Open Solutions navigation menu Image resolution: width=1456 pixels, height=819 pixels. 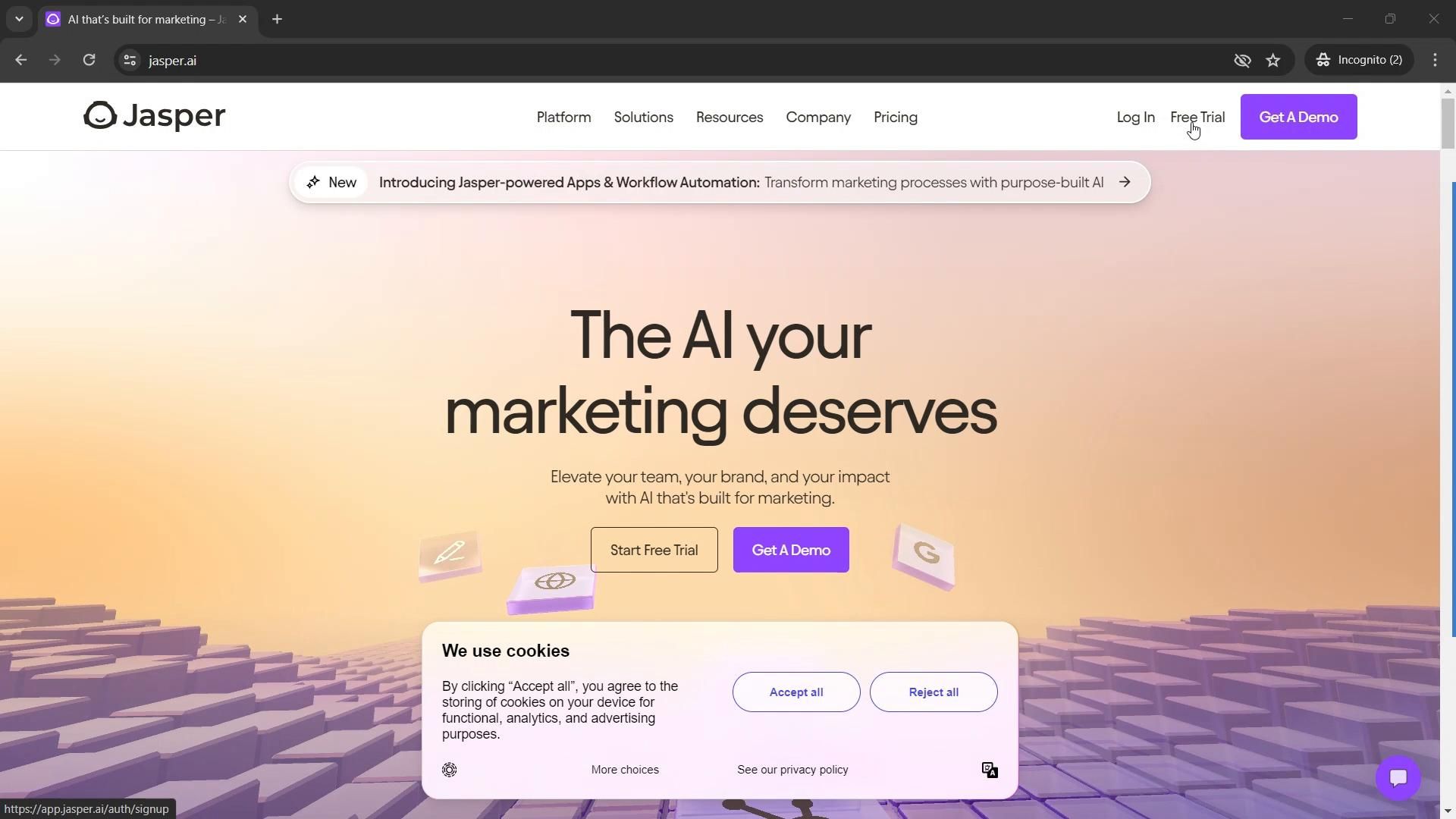click(643, 117)
